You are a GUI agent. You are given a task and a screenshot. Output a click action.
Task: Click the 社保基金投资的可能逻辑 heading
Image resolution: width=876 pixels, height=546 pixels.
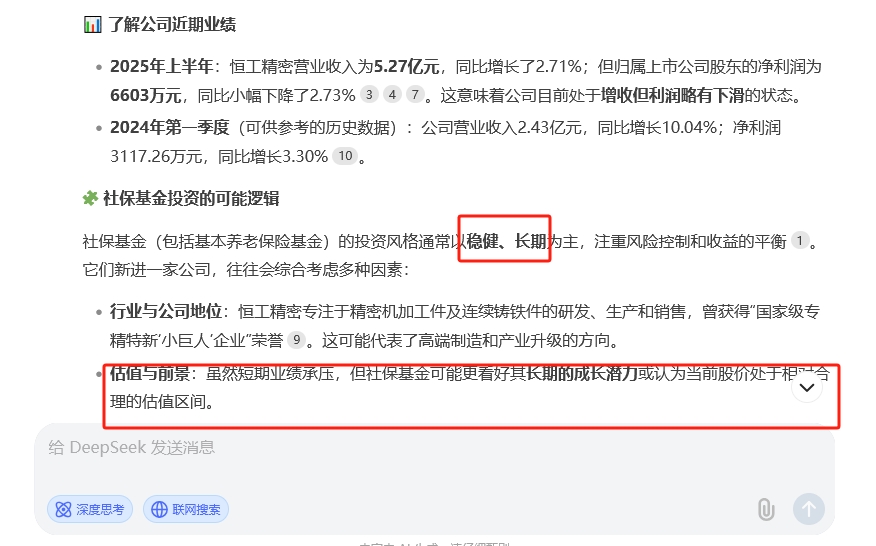pos(191,198)
